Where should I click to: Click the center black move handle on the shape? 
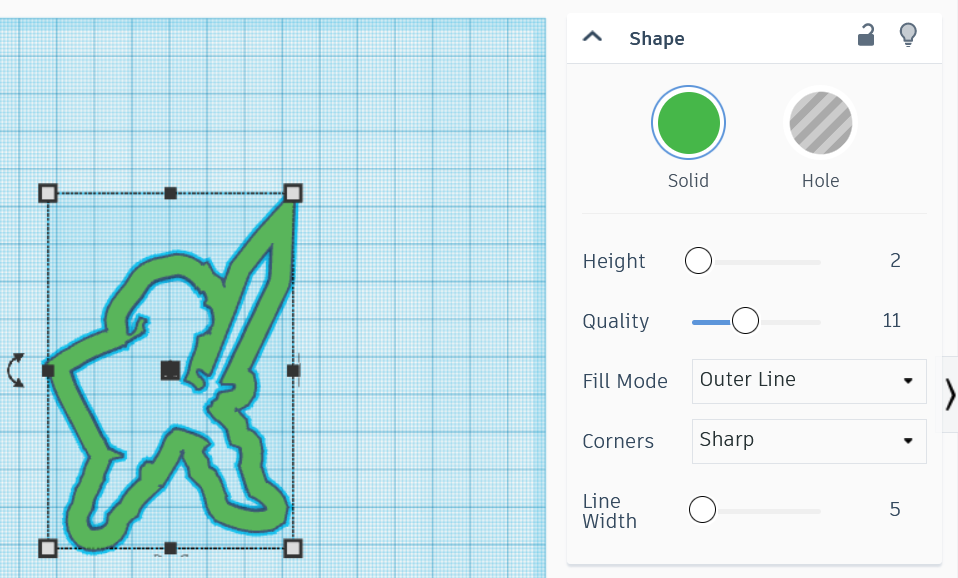[170, 370]
